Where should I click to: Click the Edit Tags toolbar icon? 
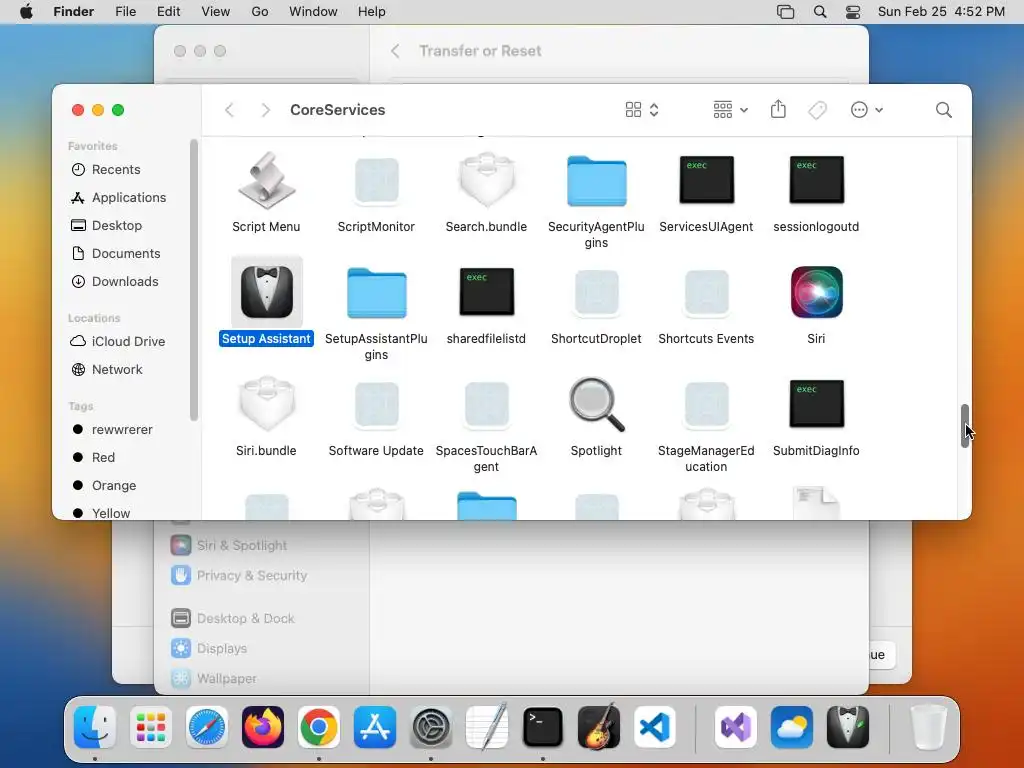click(817, 110)
